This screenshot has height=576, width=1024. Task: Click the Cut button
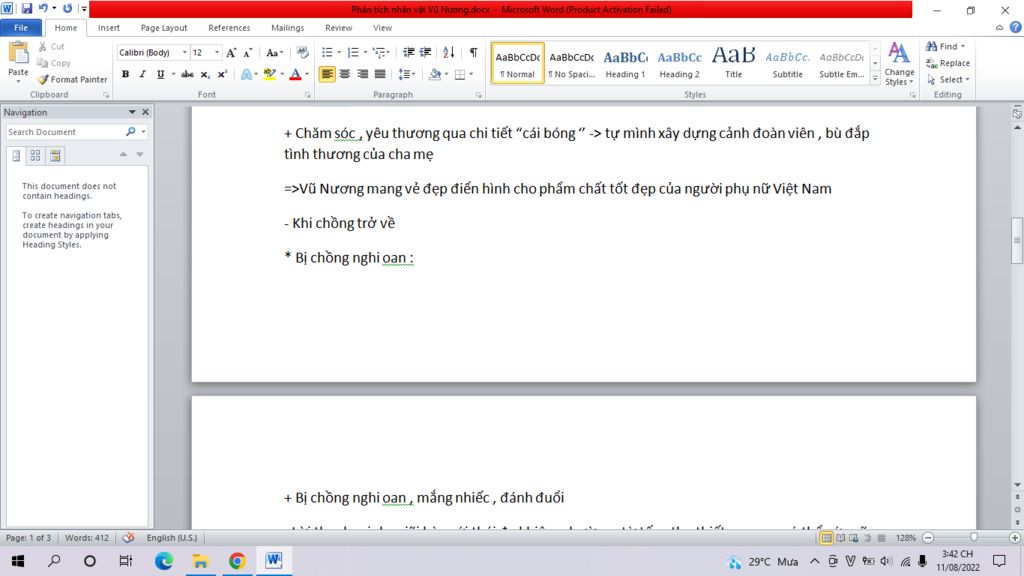(x=51, y=46)
